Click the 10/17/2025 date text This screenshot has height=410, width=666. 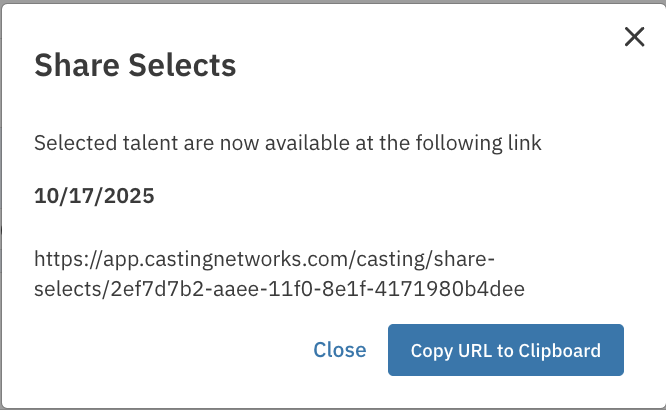tap(94, 196)
